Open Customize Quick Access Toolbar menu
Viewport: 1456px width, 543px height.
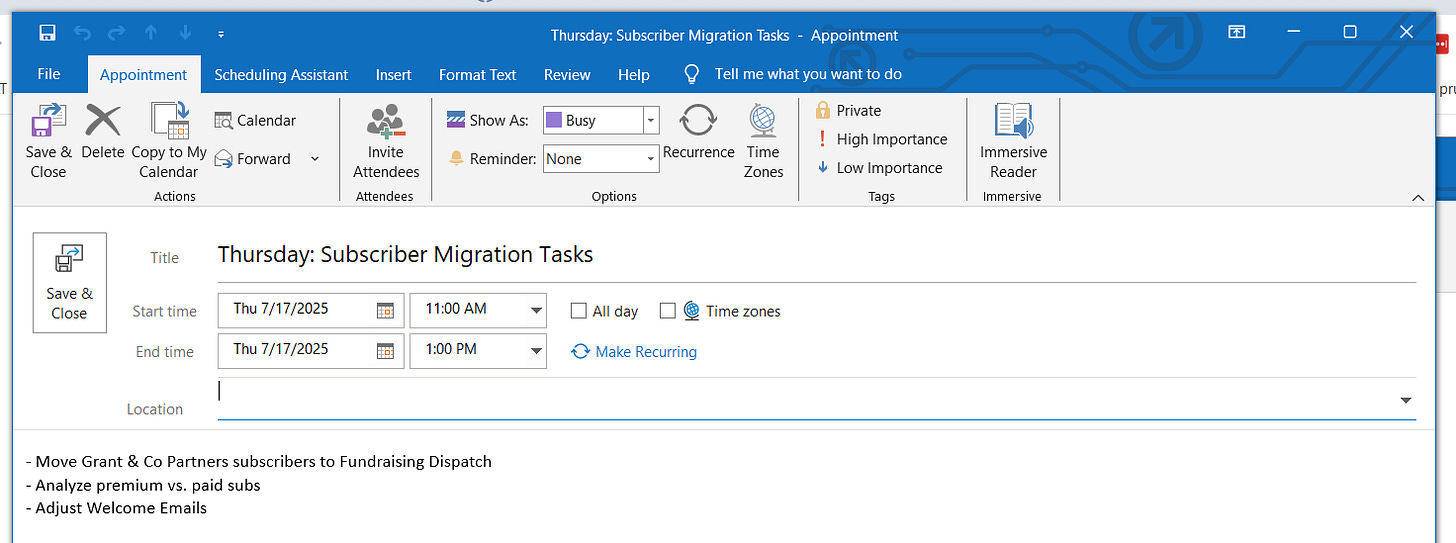(221, 34)
